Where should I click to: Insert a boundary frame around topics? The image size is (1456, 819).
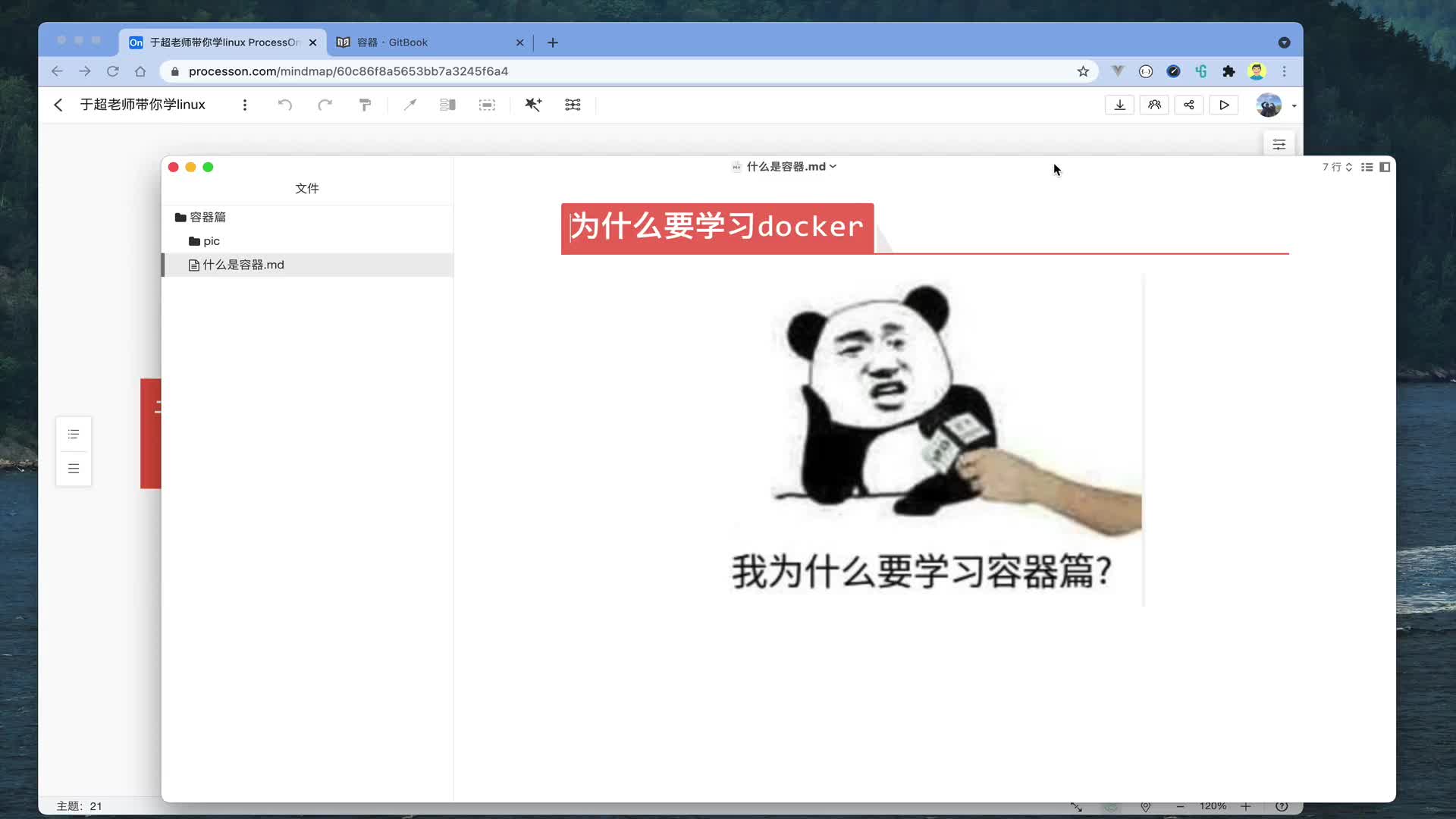(x=487, y=105)
